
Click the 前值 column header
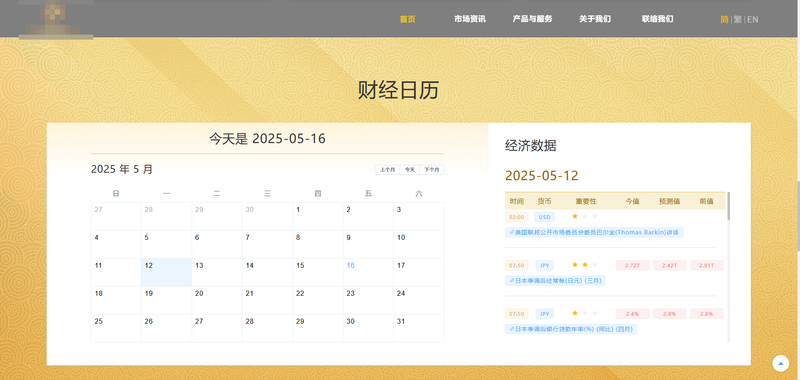706,201
